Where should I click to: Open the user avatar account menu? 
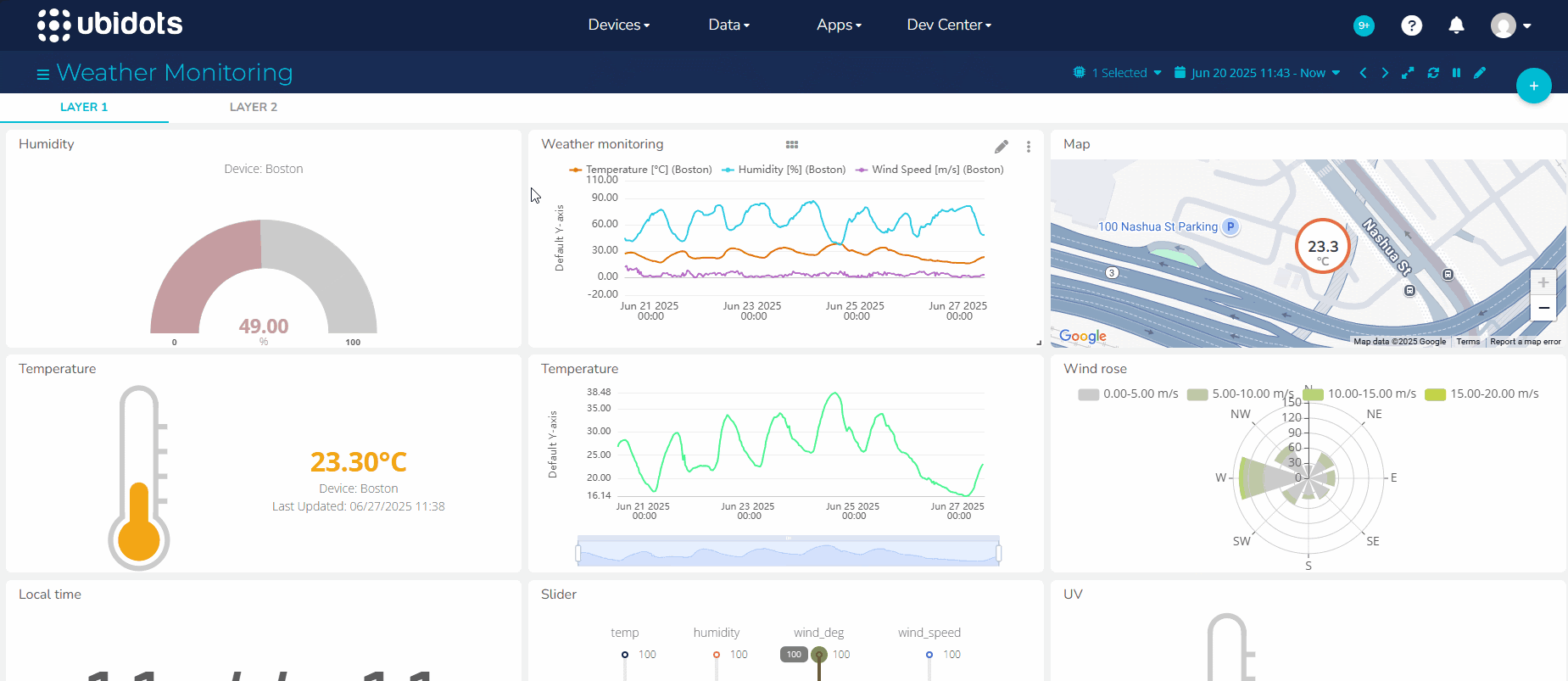pos(1510,25)
